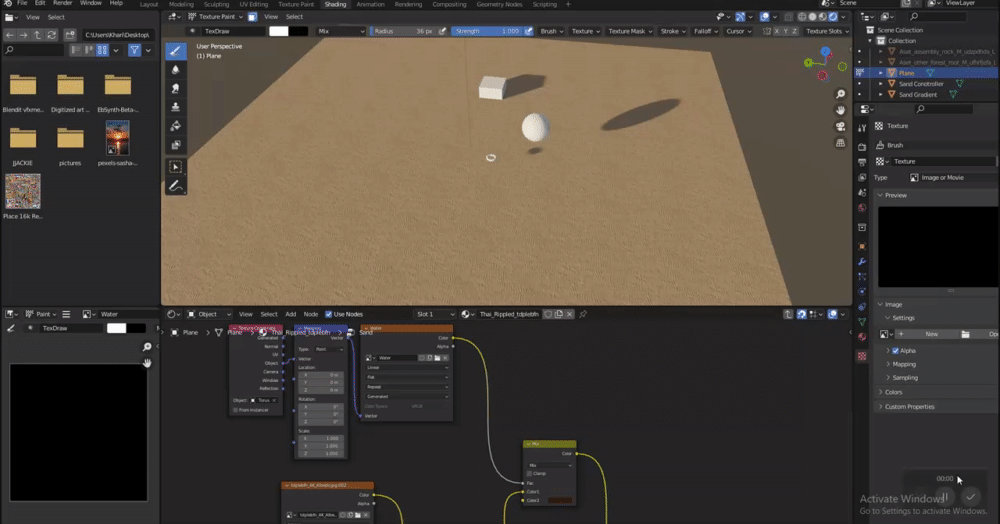Switch to the Geometry Nodes workspace tab

(x=499, y=4)
